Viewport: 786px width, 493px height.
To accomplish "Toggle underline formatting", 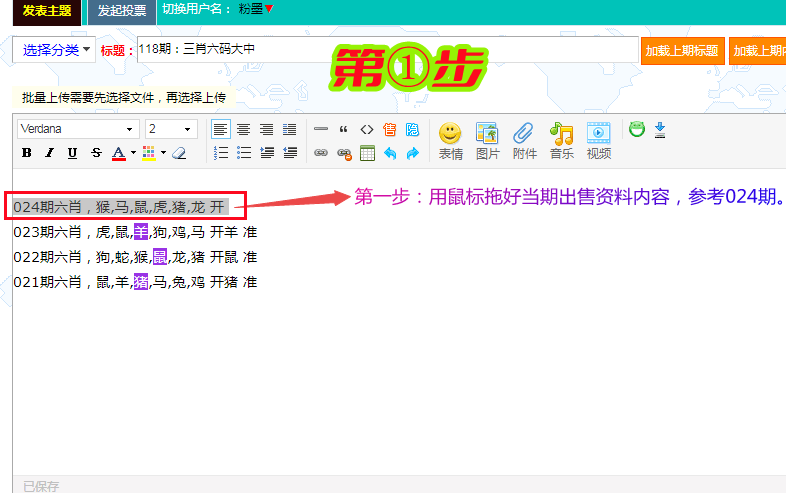I will [72, 153].
